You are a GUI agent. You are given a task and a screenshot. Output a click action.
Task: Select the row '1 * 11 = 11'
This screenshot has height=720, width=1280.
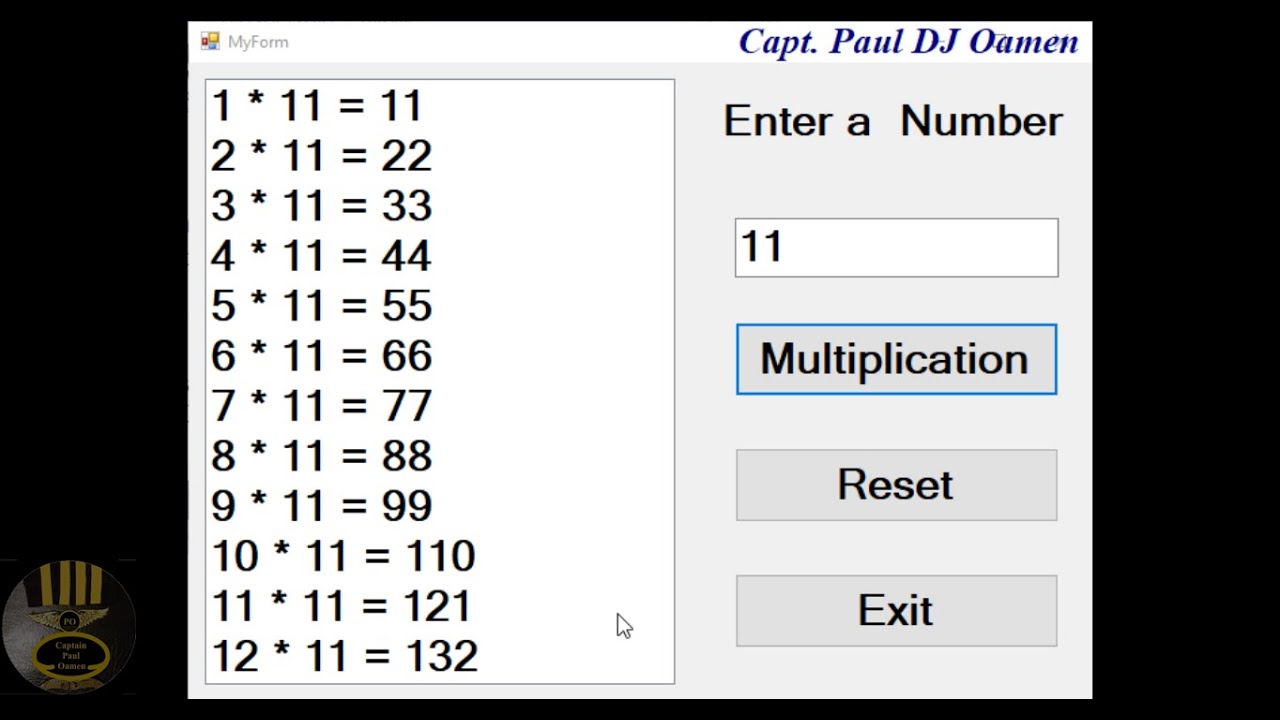pos(440,106)
